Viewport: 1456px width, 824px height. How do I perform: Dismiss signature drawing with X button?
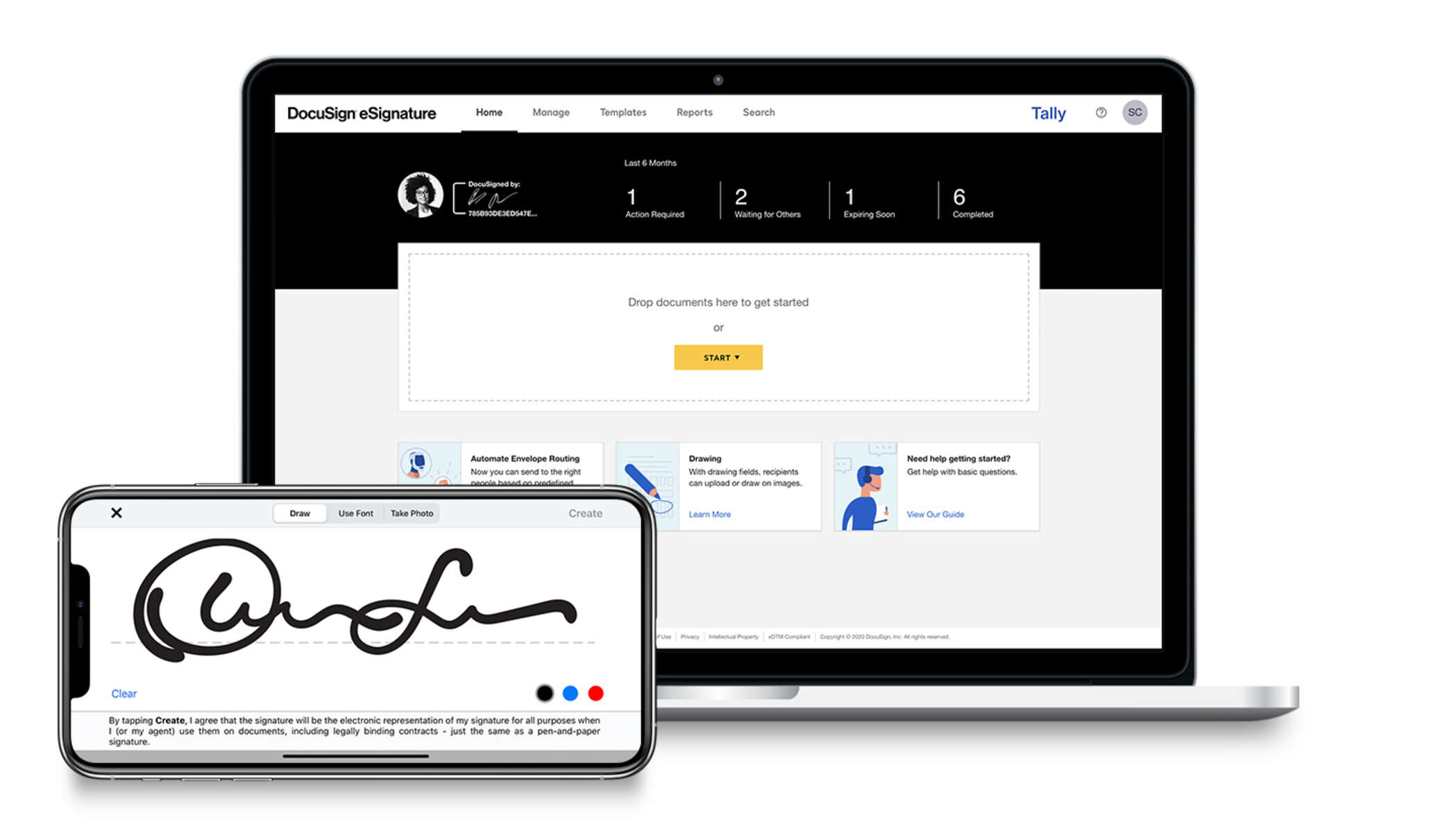tap(117, 512)
